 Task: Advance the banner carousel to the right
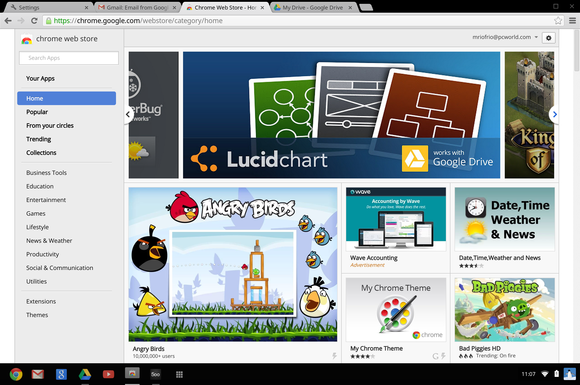[554, 114]
